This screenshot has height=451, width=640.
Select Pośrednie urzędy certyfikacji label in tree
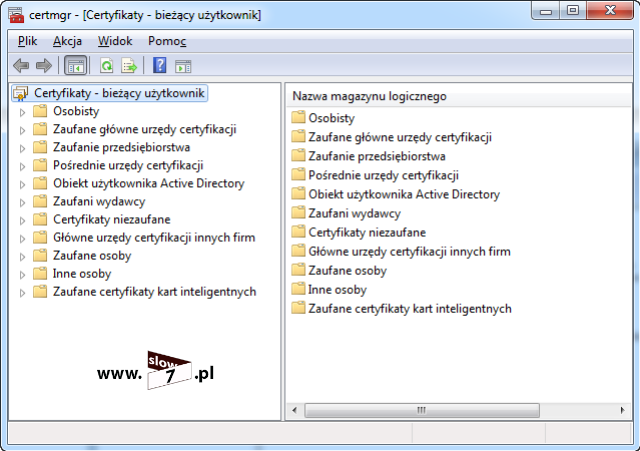click(x=128, y=165)
